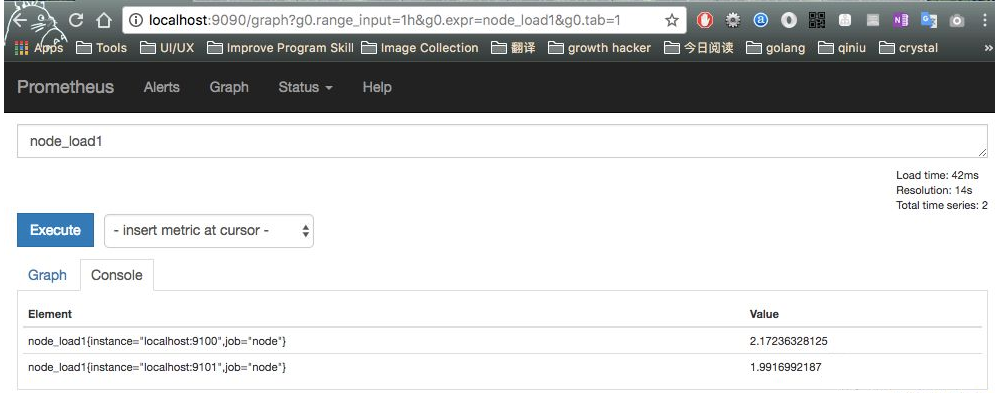This screenshot has width=995, height=393.
Task: Click the Element column header
Action: pos(50,314)
